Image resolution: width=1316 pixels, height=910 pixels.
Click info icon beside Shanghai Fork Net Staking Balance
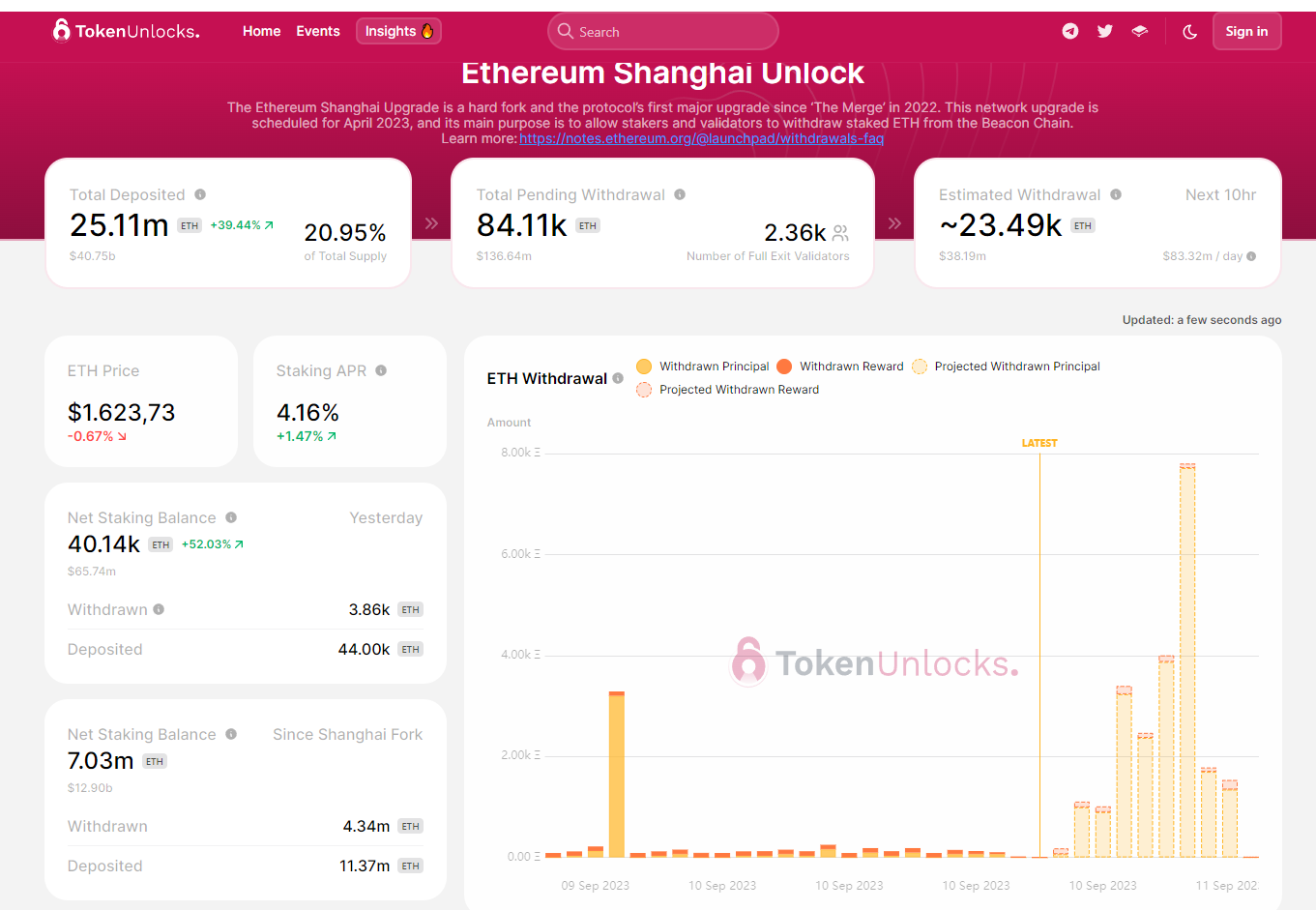coord(231,734)
